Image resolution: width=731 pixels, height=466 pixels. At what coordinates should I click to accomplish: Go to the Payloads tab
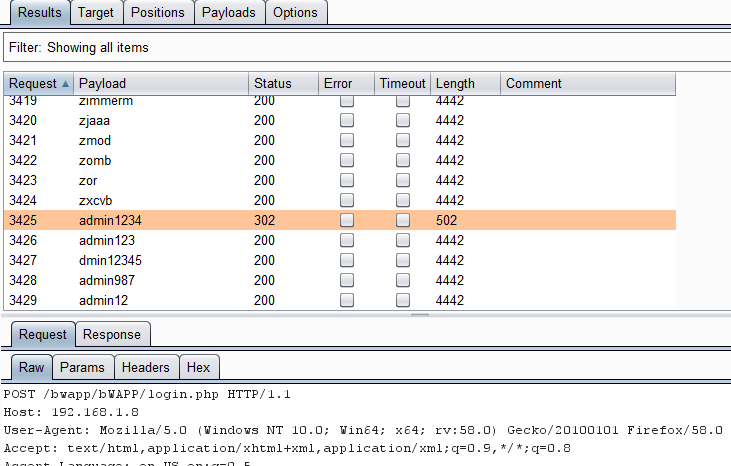pos(228,13)
